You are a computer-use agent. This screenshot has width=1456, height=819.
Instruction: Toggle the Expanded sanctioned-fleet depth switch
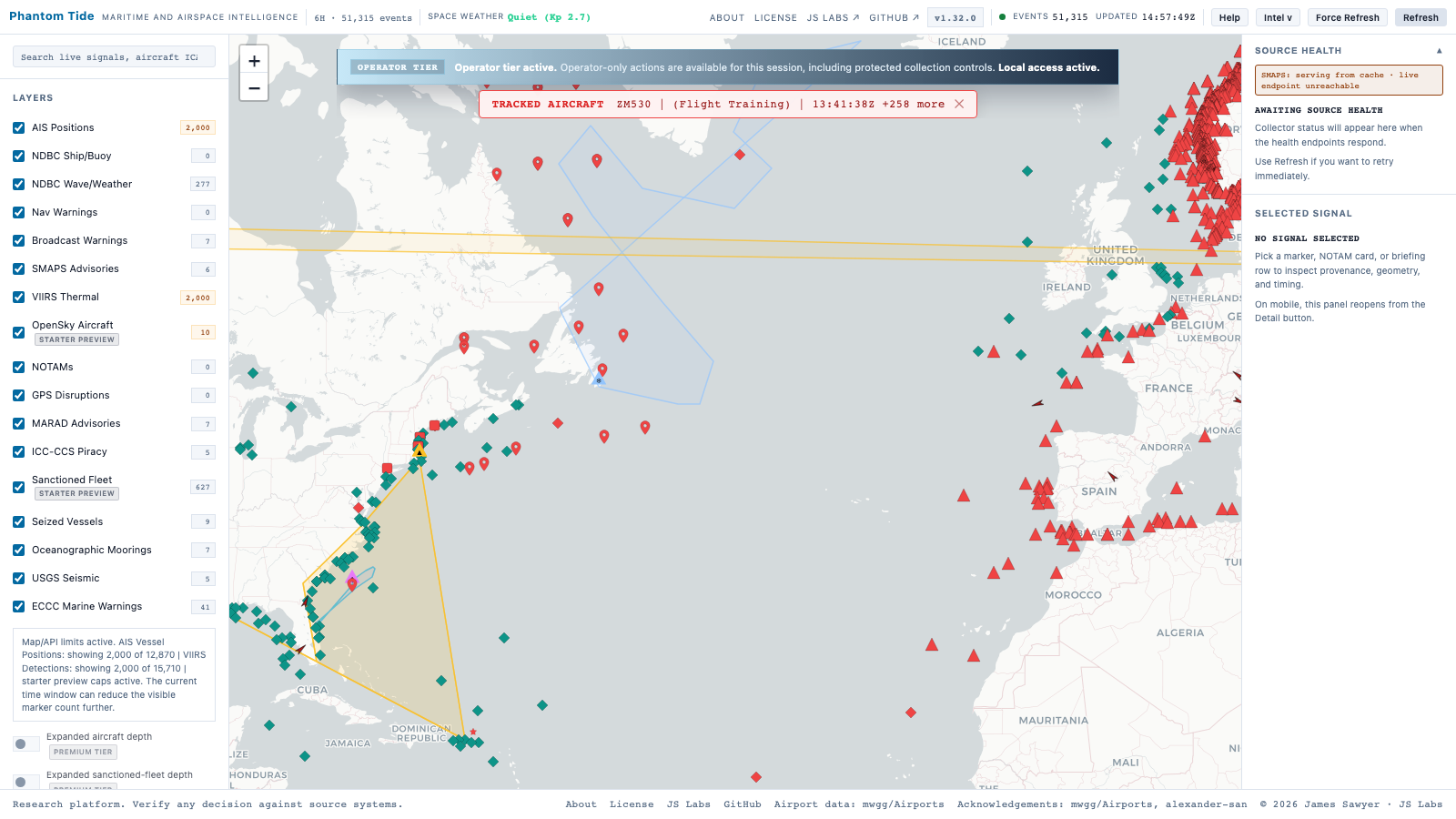click(x=25, y=782)
